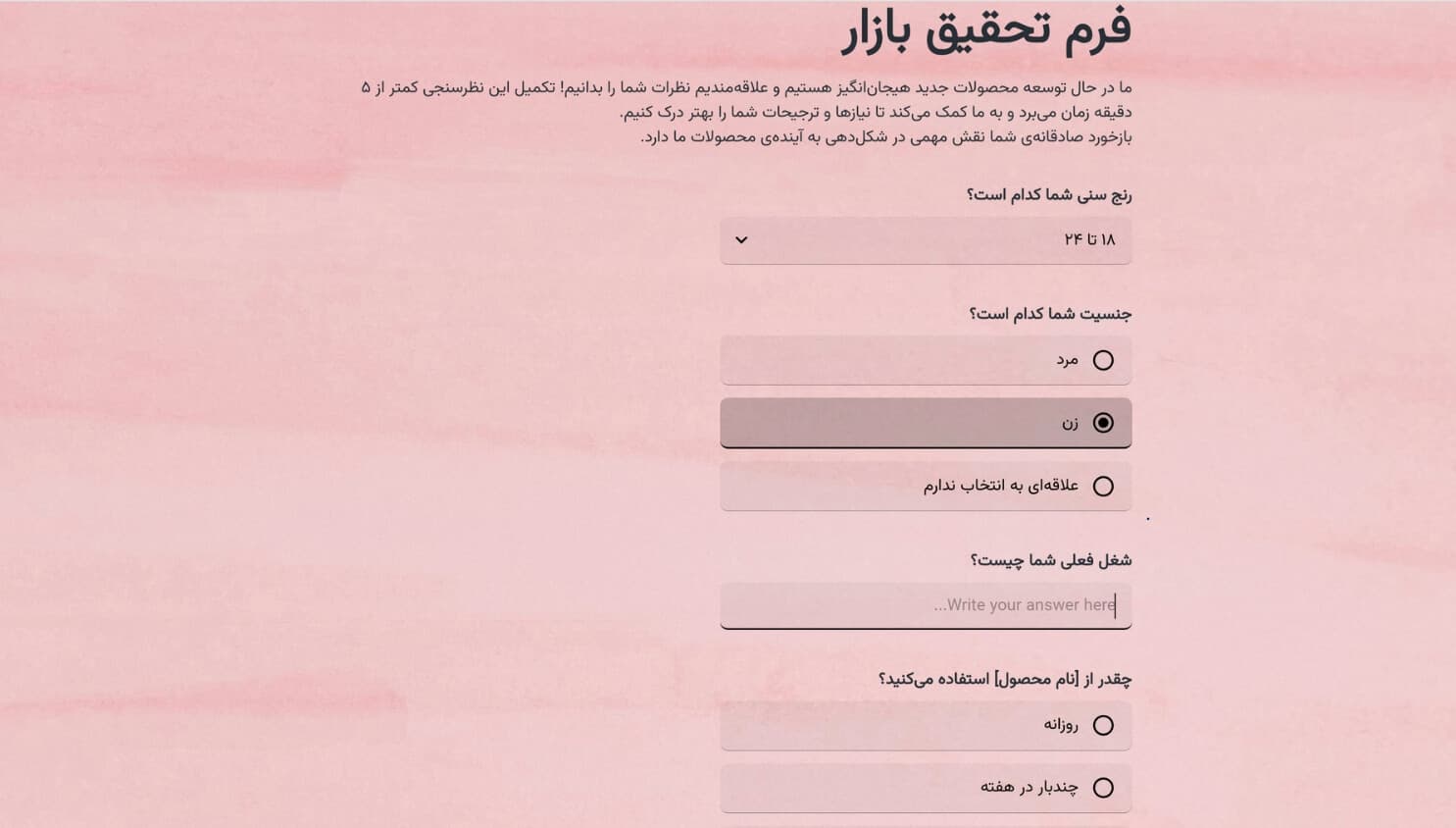
Task: Click the «جنسیت شما کدام است؟» question label
Action: coord(1050,314)
